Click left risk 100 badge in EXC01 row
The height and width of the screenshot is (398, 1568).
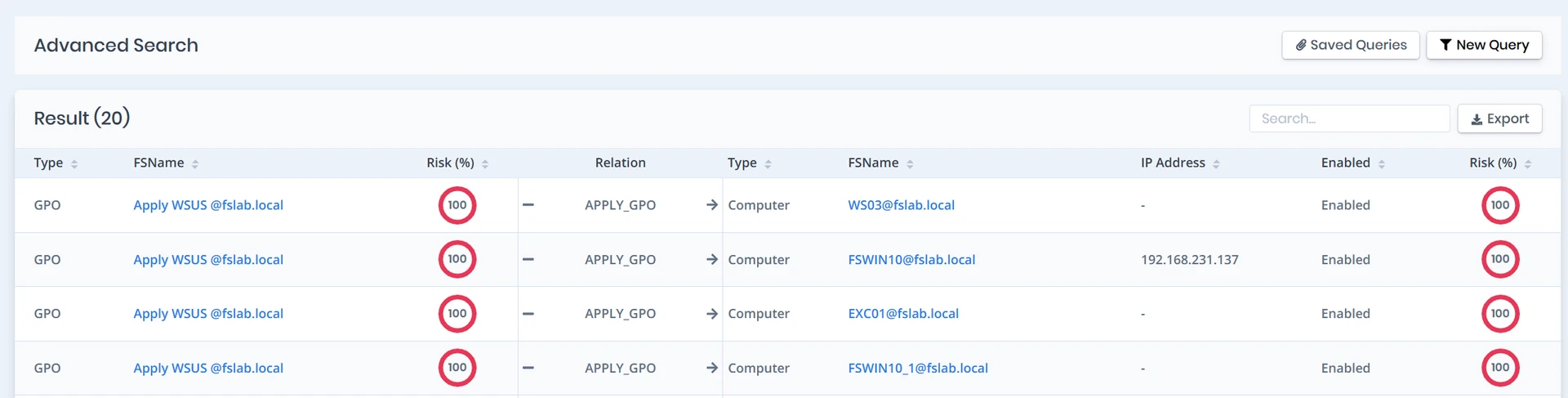click(457, 314)
